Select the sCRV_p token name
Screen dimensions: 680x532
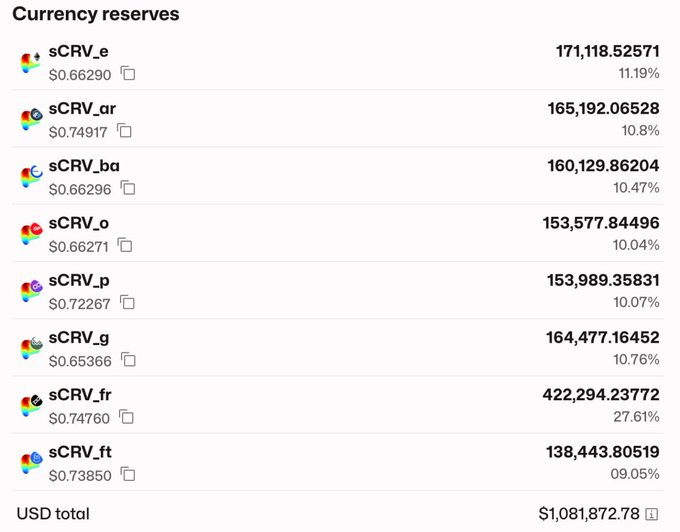(x=79, y=280)
